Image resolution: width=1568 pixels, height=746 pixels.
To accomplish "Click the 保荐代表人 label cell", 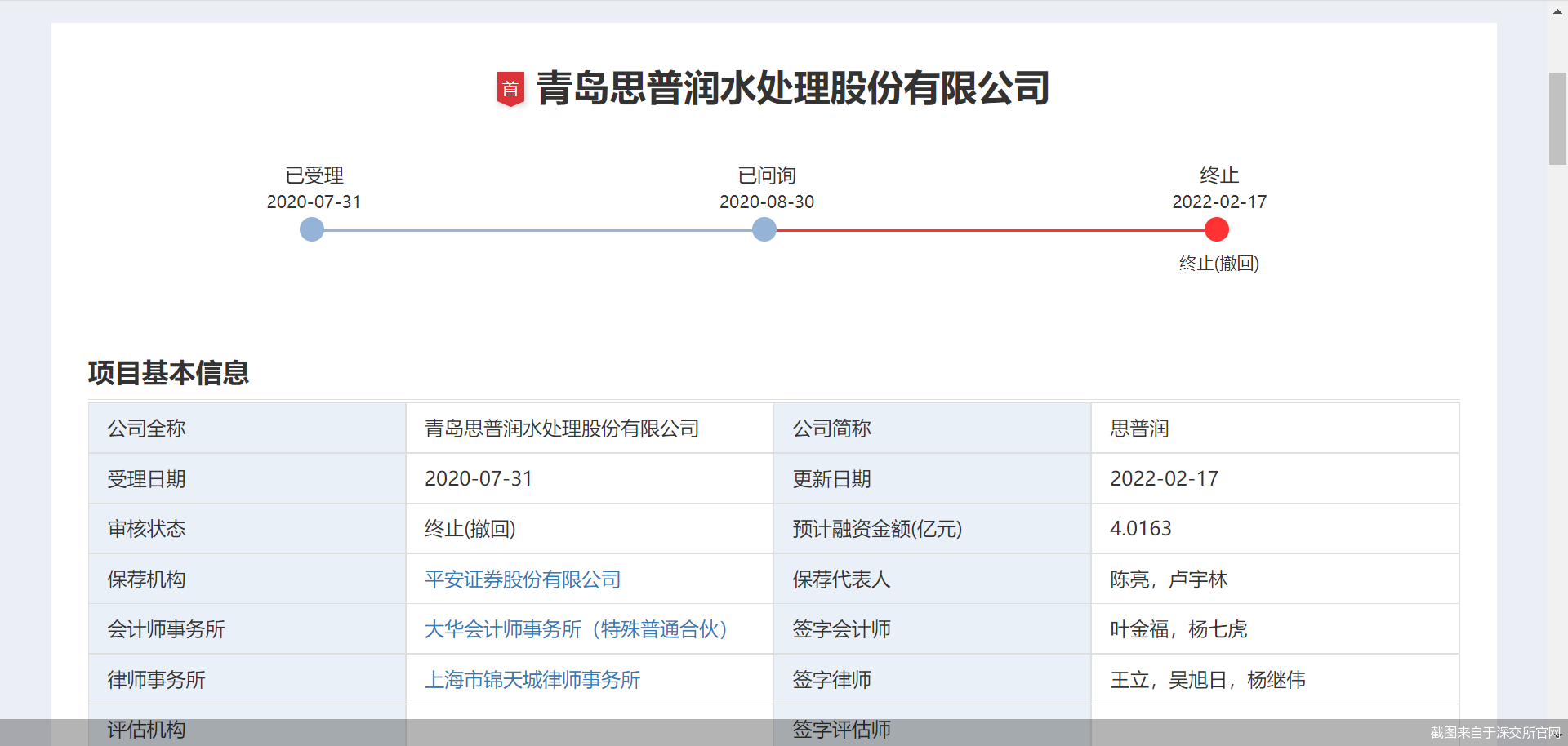I will coord(933,579).
